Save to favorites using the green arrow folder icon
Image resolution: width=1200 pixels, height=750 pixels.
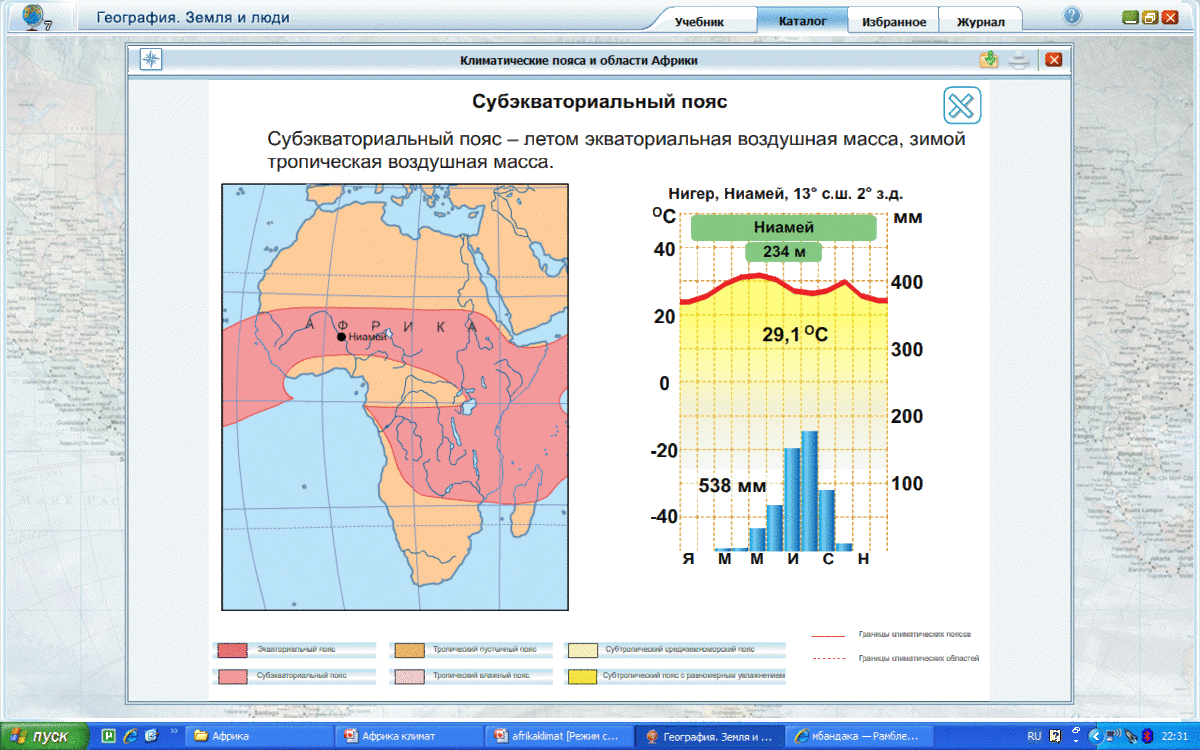coord(989,59)
